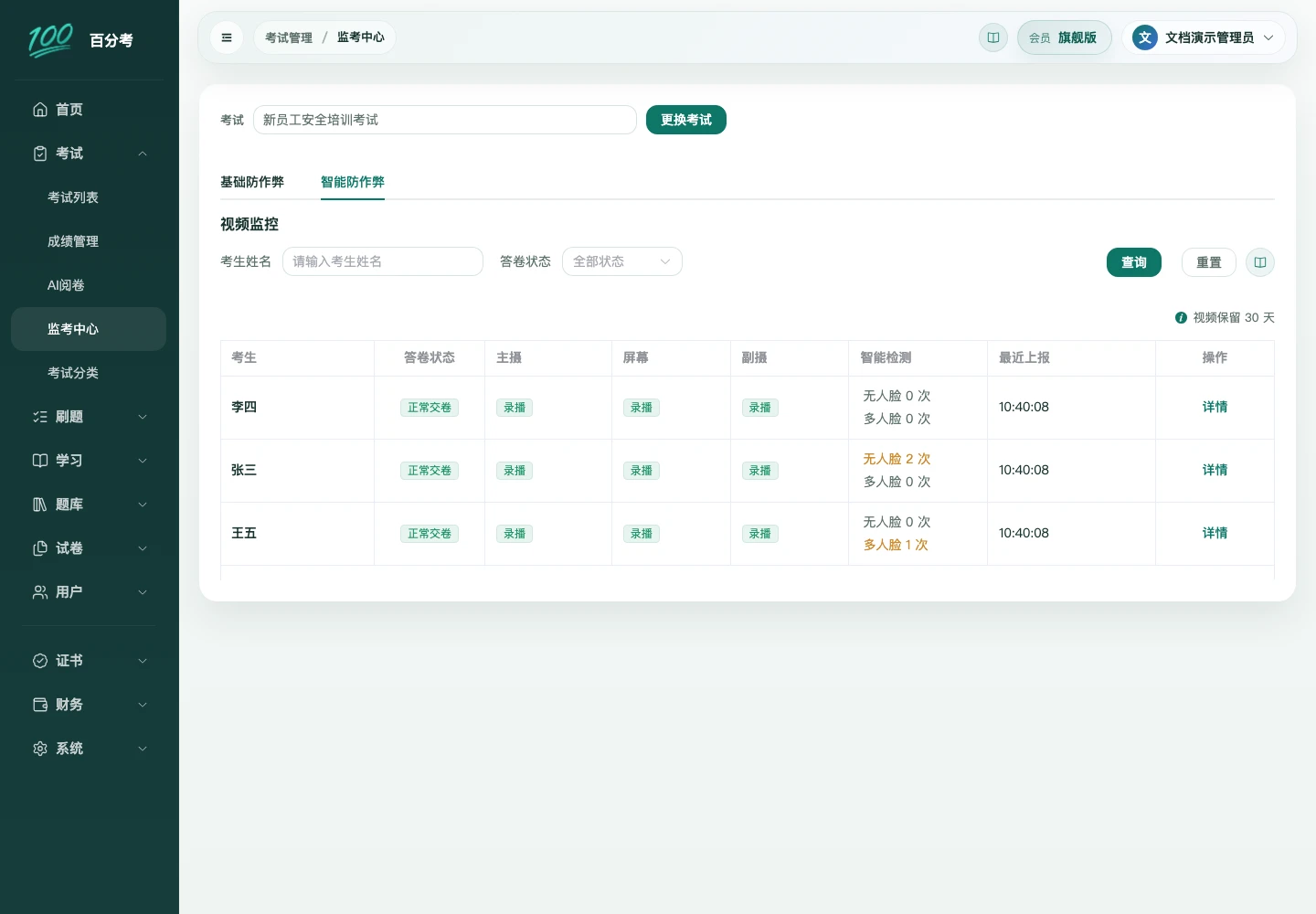The image size is (1316, 914).
Task: Expand the 试卷 sidebar menu
Action: pos(89,548)
